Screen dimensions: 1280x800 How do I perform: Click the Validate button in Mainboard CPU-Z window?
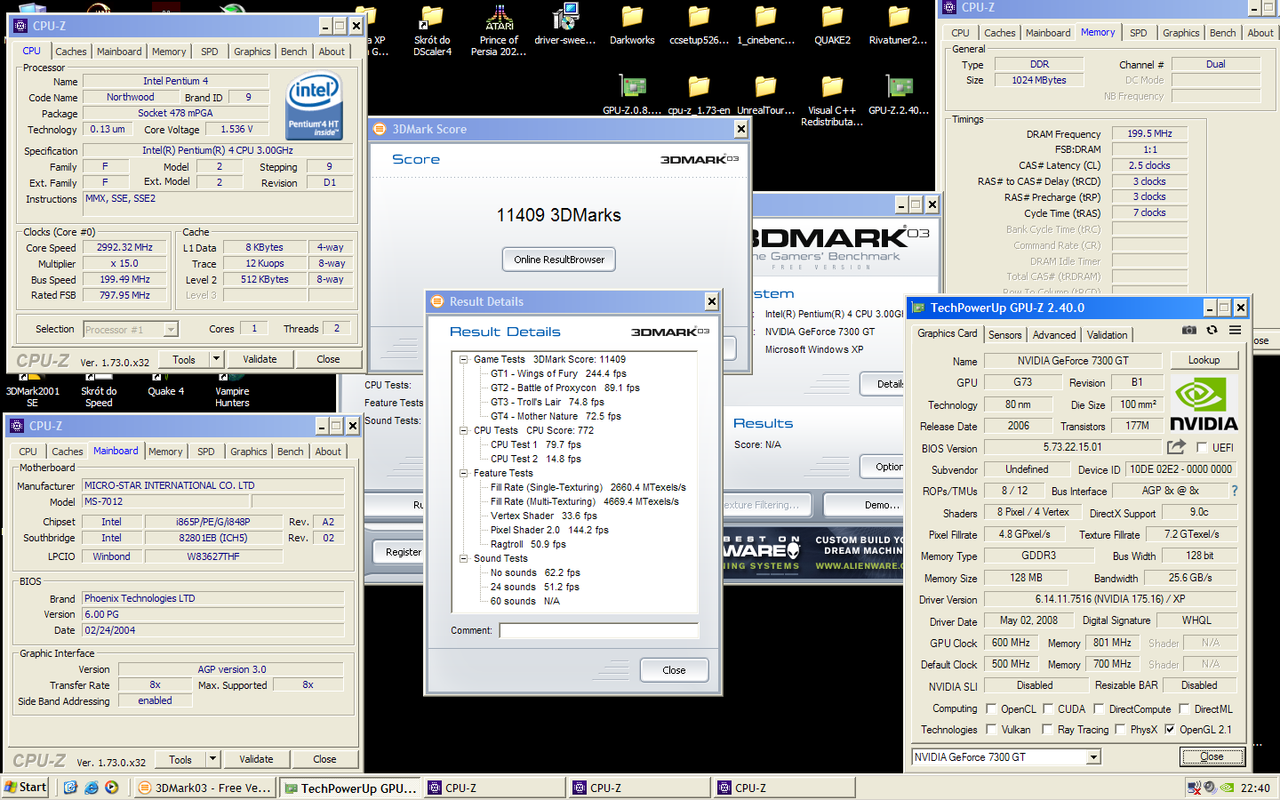[256, 759]
